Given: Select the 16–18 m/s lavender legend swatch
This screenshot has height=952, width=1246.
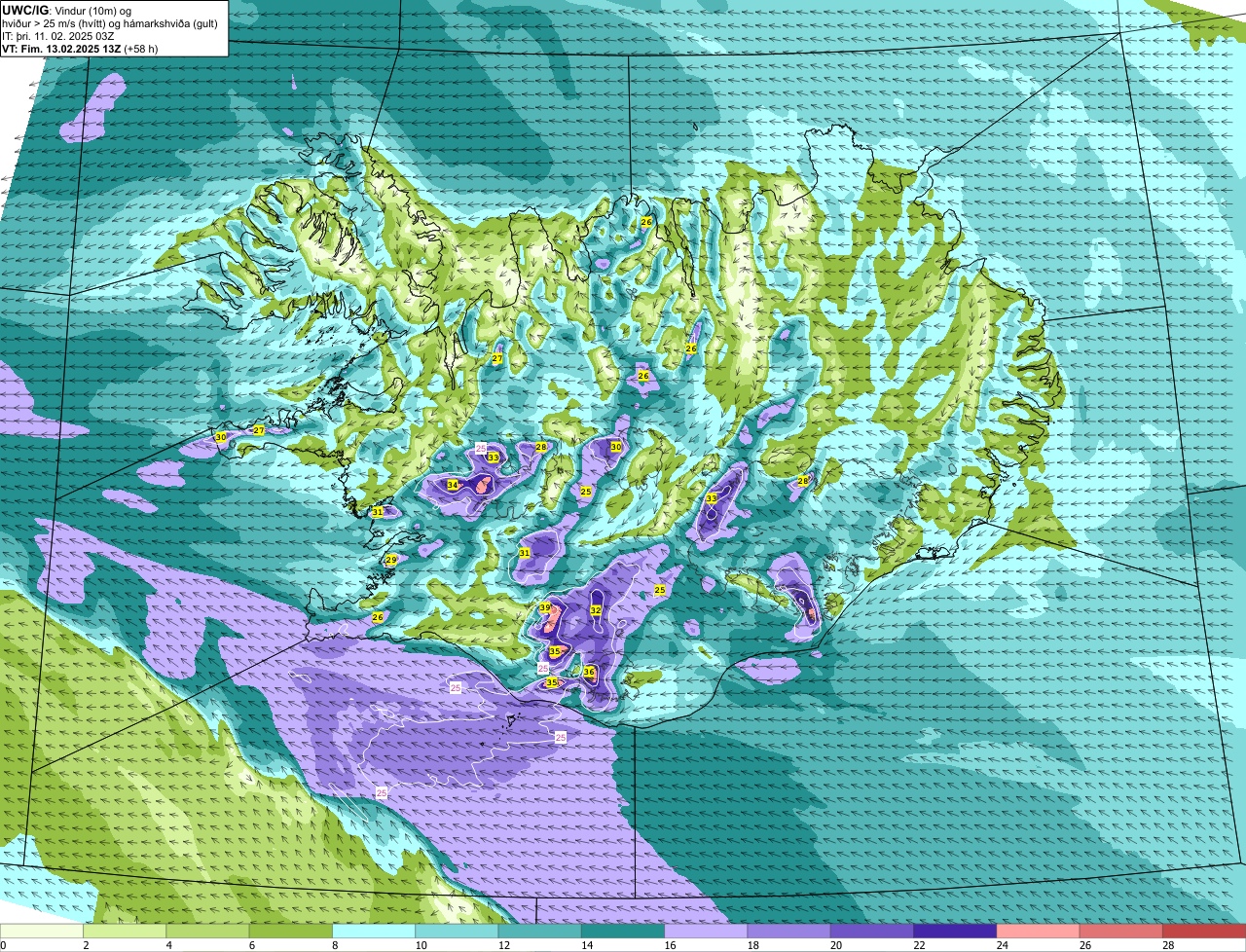Looking at the screenshot, I should tap(706, 931).
